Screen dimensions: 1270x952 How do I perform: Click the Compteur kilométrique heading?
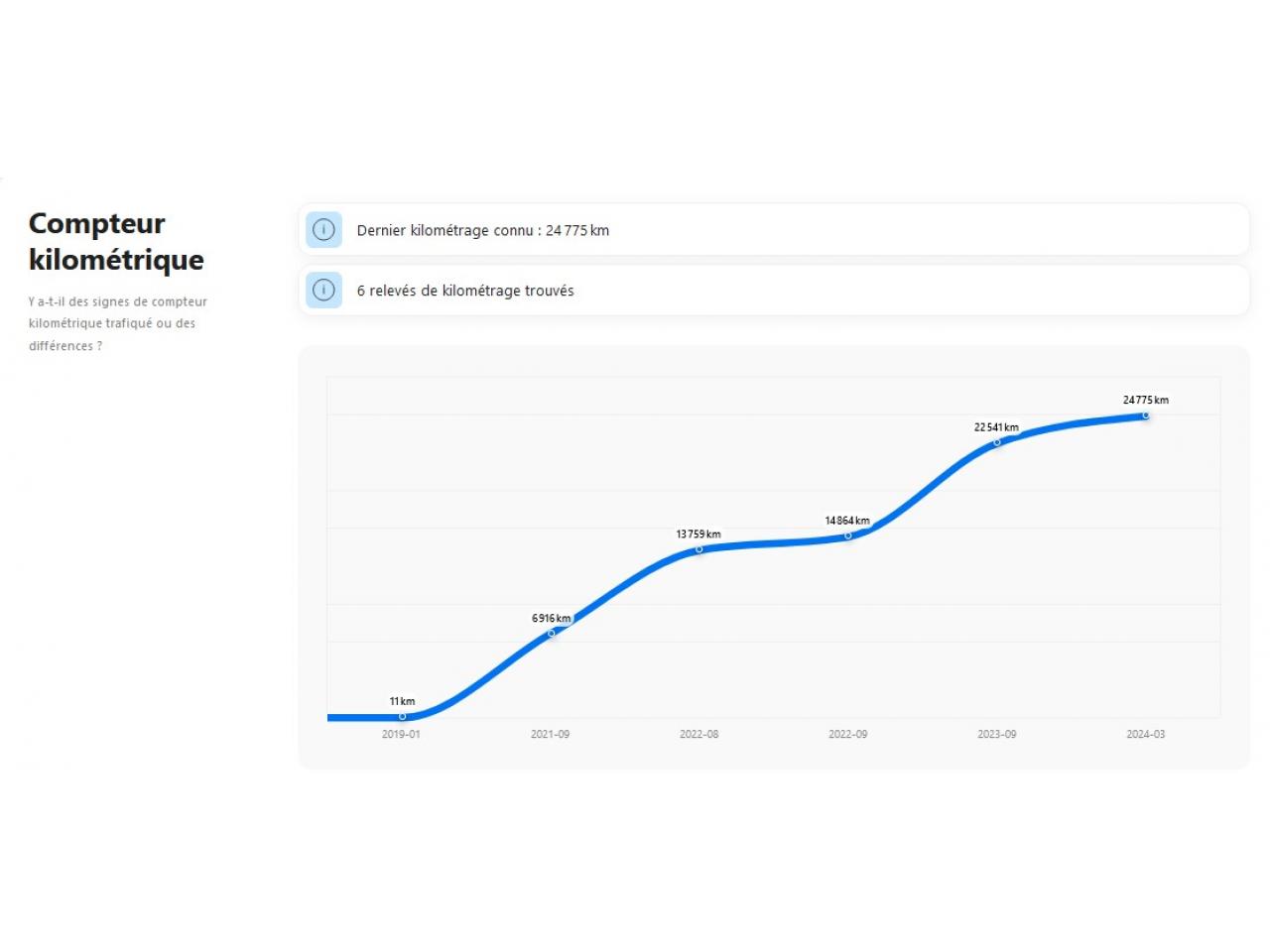[116, 242]
